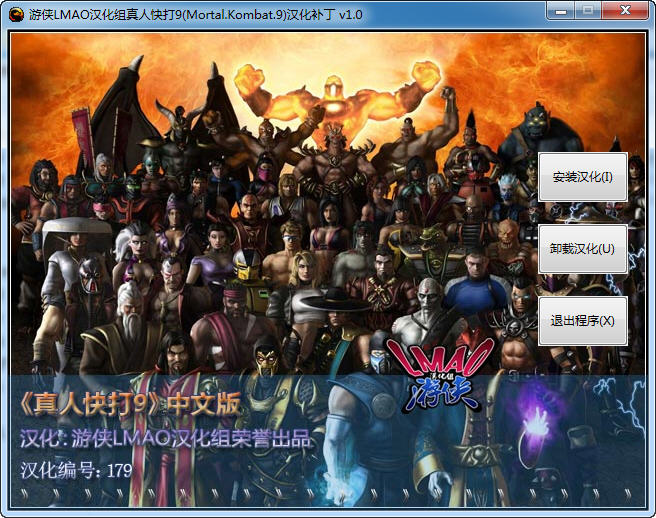This screenshot has width=656, height=518.
Task: Click the 卸载汉化(U) uninstall button
Action: click(x=583, y=249)
